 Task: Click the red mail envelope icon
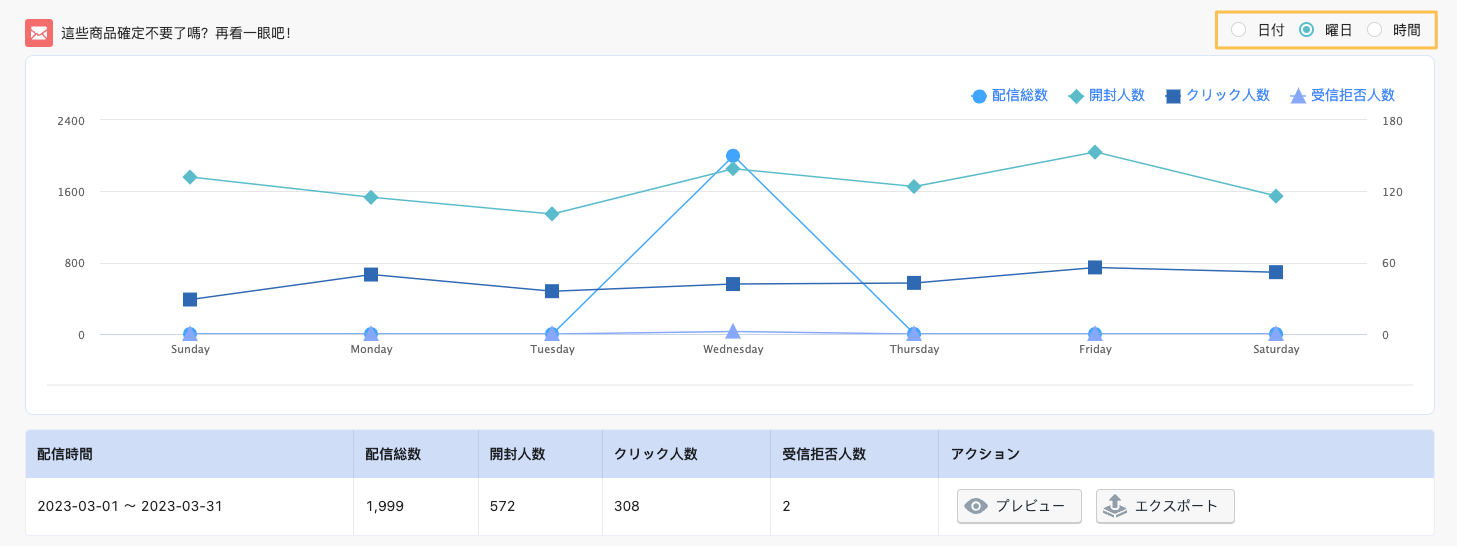click(39, 33)
